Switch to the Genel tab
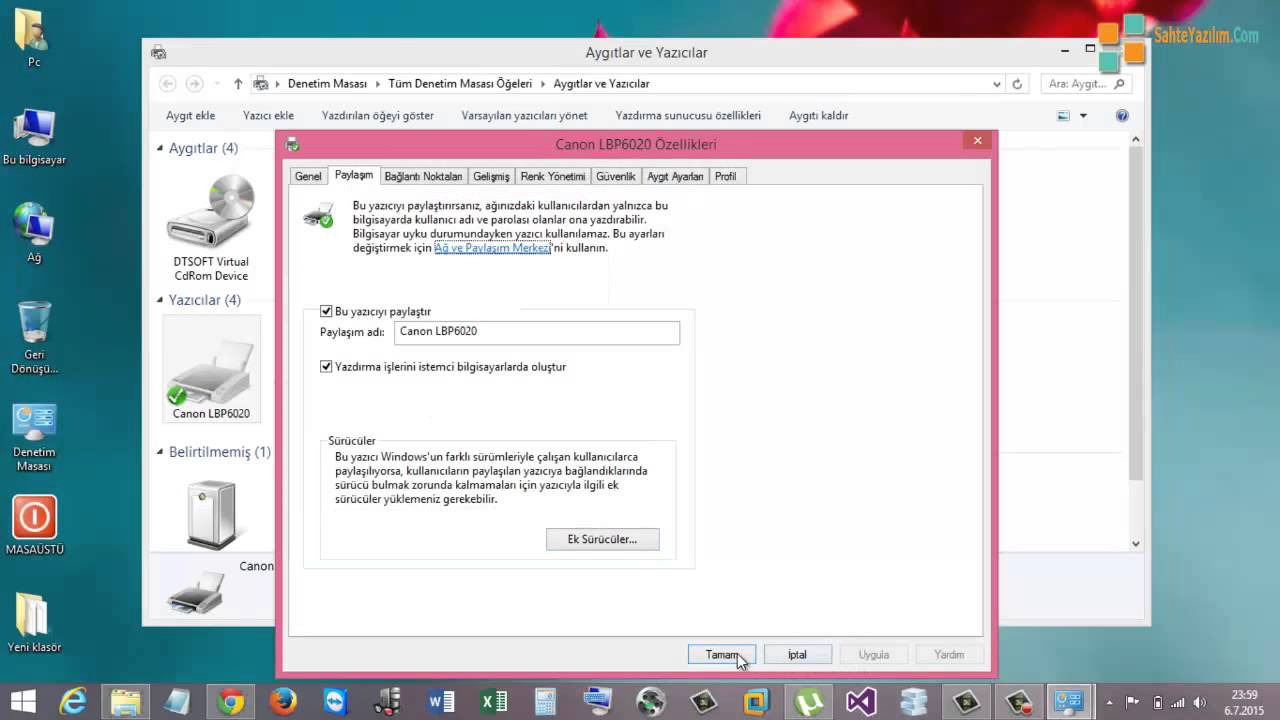 (x=308, y=176)
